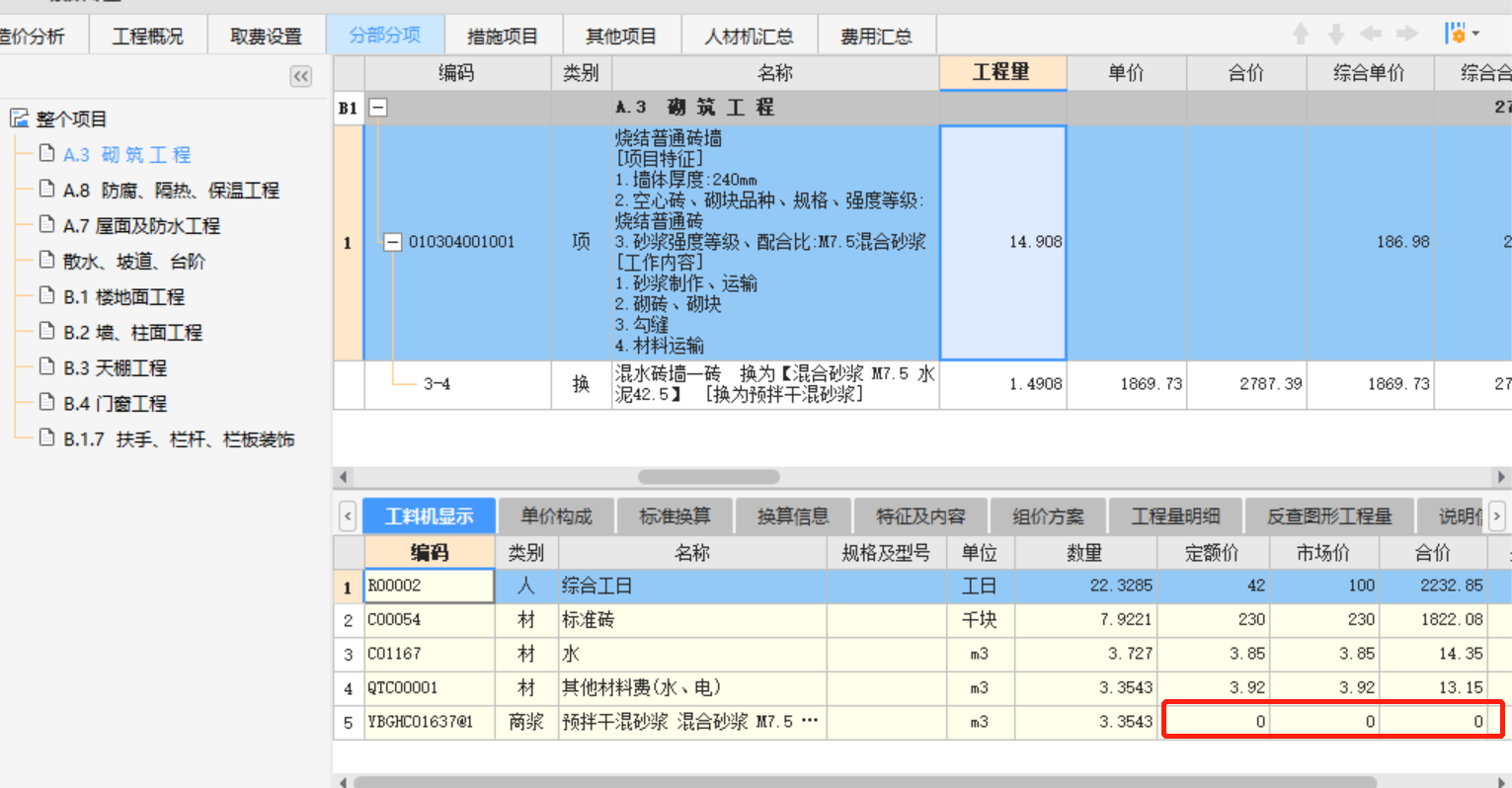Click document icon beside B.4 门窗工程
Image resolution: width=1512 pixels, height=788 pixels.
(x=46, y=402)
